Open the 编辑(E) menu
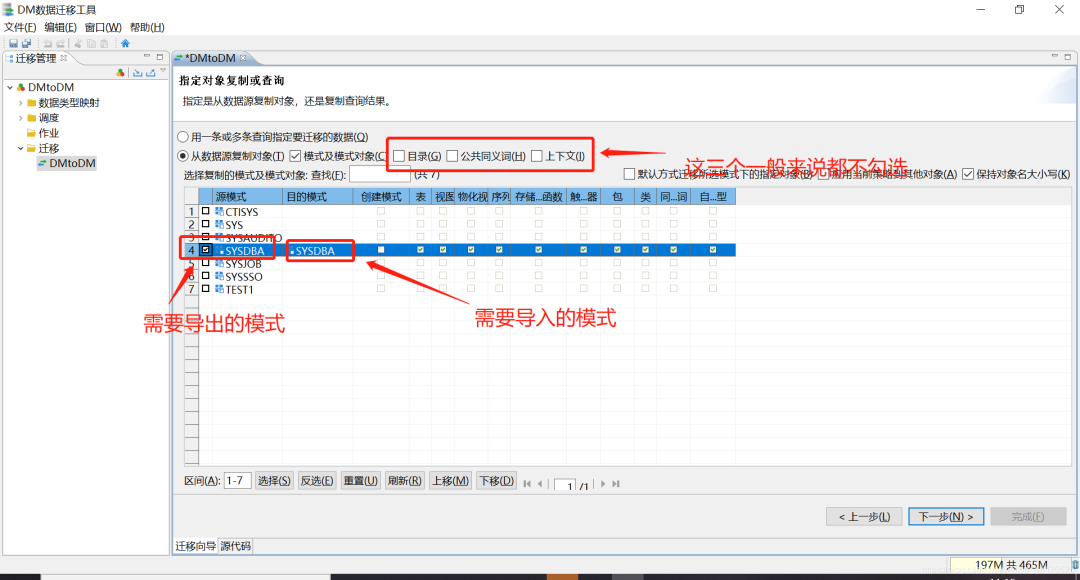The image size is (1080, 580). pos(61,27)
